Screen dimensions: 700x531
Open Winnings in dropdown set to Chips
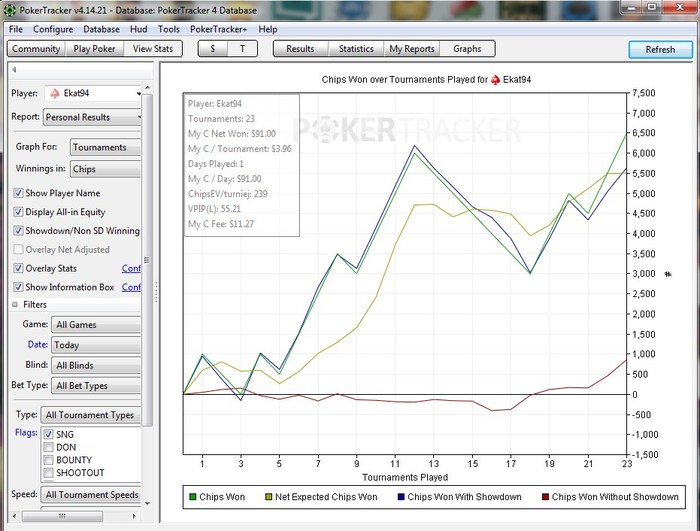105,169
